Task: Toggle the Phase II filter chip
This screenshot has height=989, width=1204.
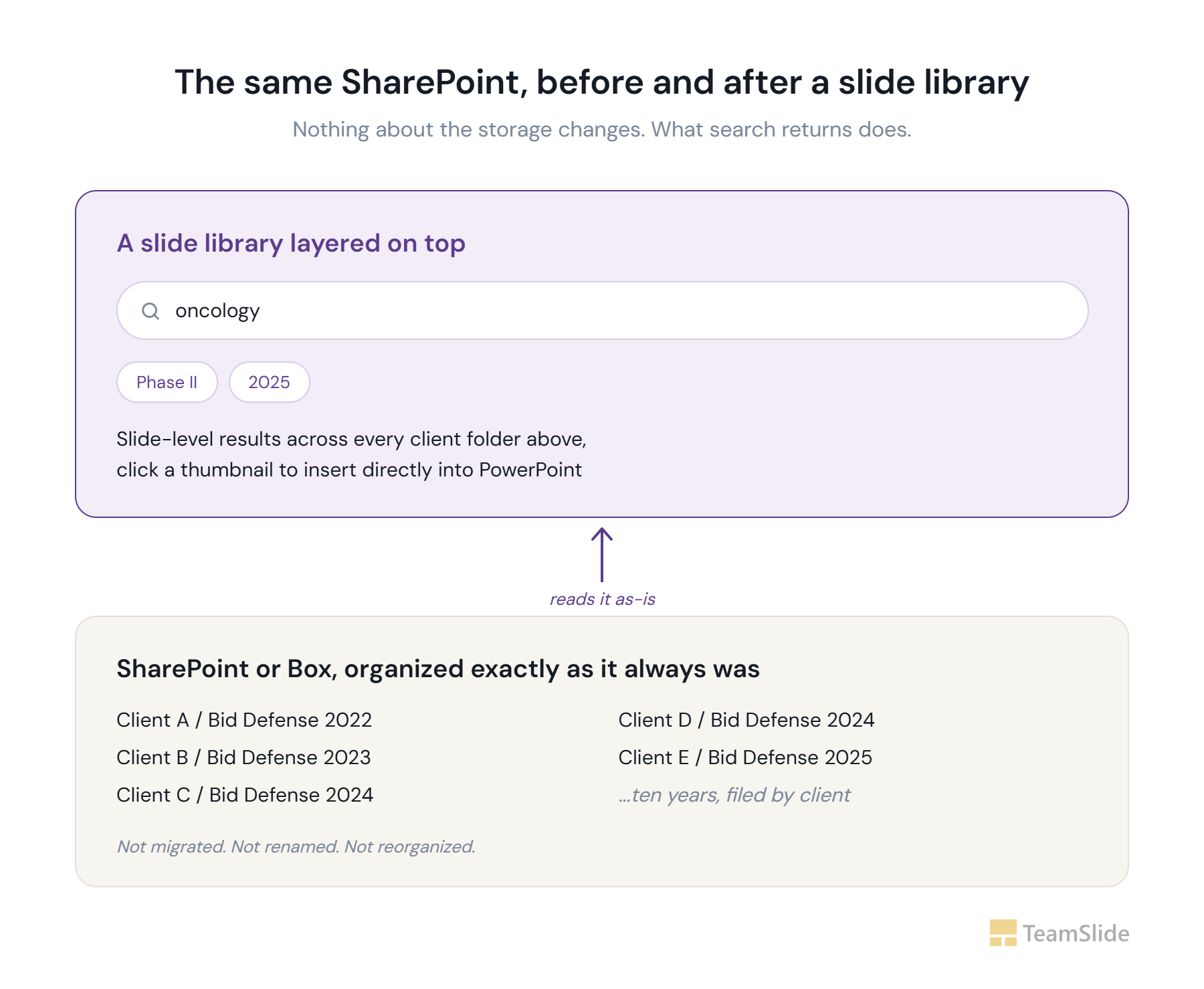Action: point(167,382)
